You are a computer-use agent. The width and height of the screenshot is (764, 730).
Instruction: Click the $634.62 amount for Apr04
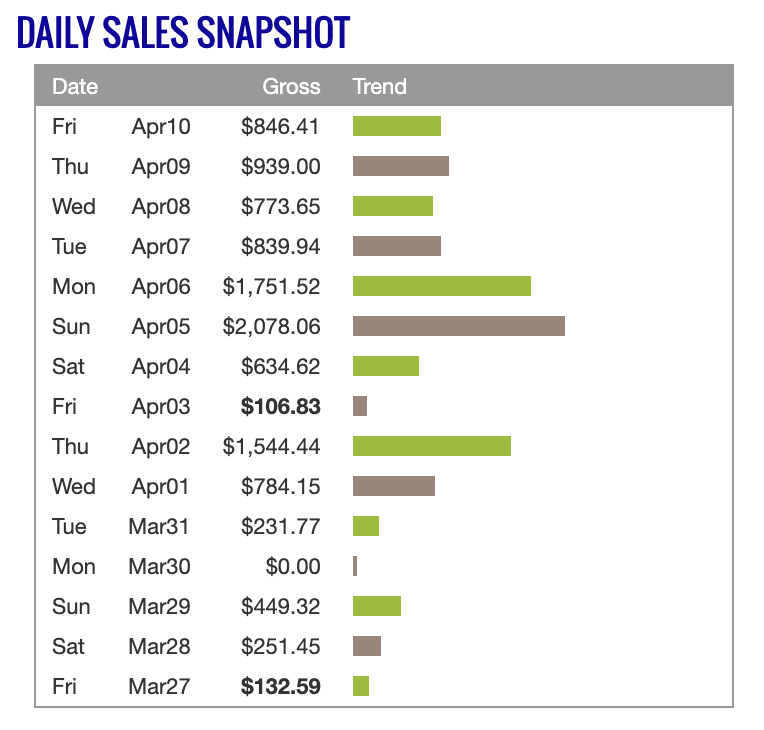[280, 366]
